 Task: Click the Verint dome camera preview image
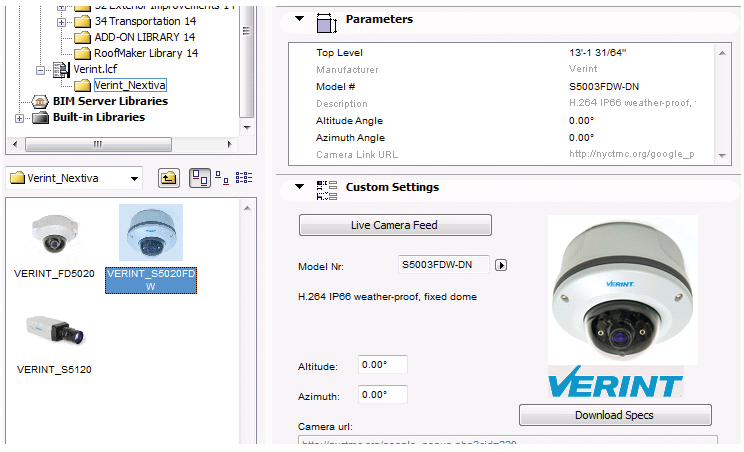tap(623, 290)
